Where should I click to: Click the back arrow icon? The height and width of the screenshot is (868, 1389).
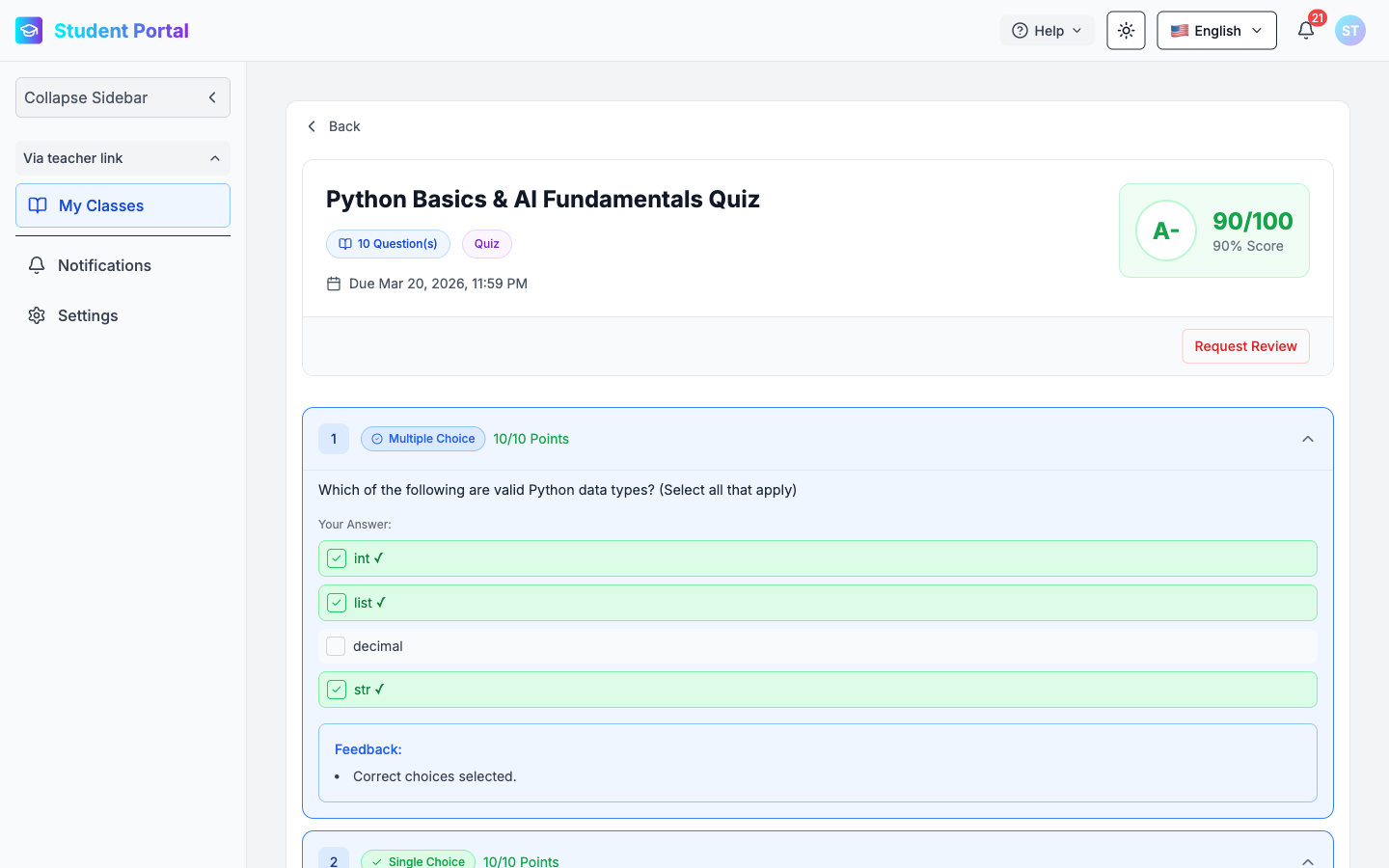[312, 126]
